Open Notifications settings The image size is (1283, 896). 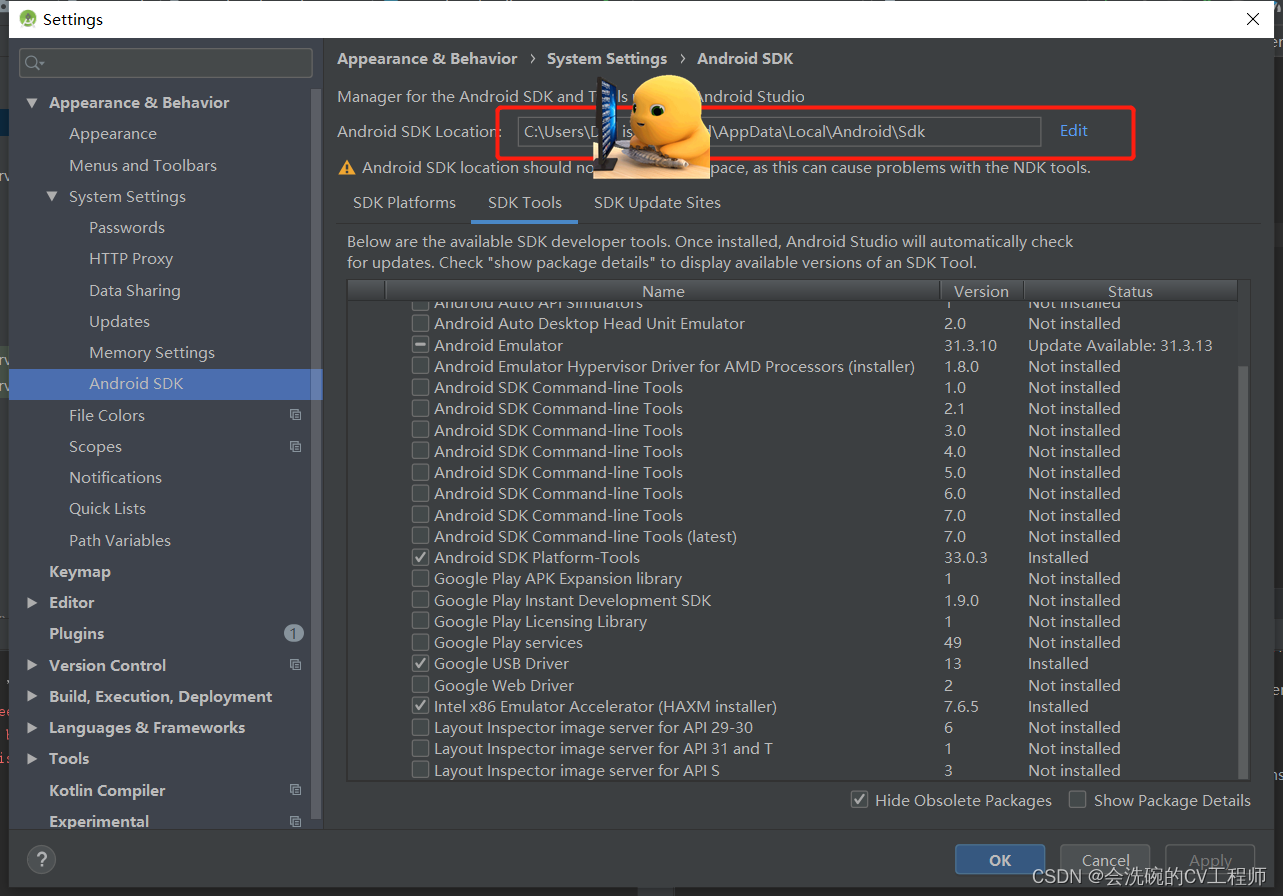point(115,477)
